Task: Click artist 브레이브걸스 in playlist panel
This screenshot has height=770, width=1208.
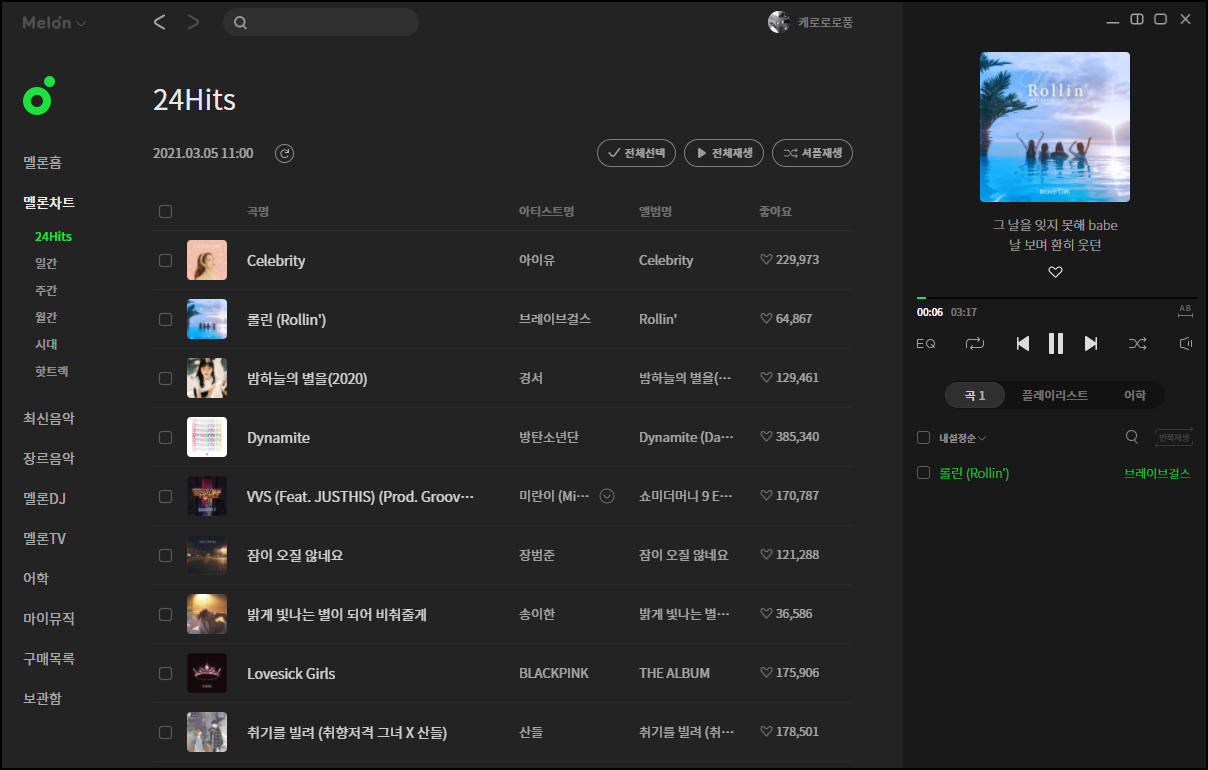Action: tap(1157, 473)
